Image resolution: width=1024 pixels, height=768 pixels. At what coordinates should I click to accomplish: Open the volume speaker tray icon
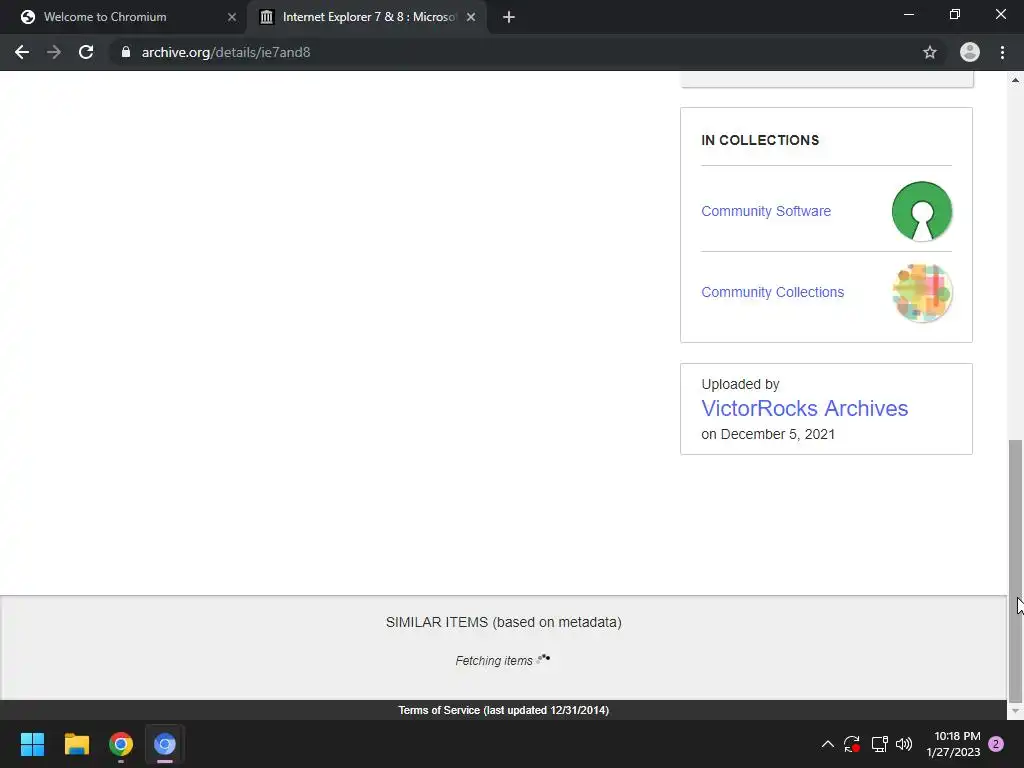pyautogui.click(x=904, y=744)
